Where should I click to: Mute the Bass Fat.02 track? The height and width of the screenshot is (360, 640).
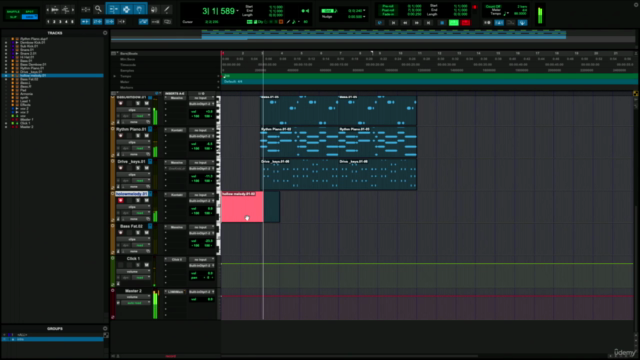(146, 233)
